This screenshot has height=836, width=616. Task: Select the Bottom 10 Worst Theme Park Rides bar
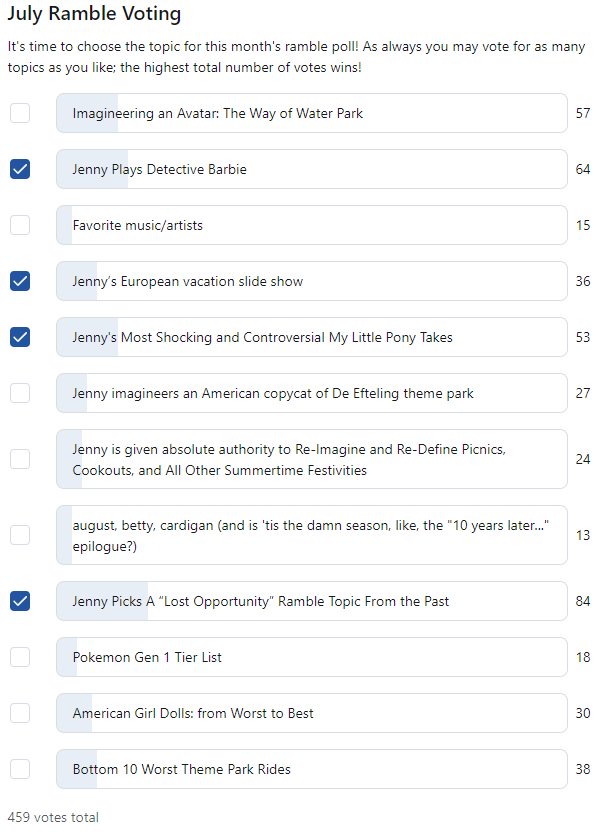coord(311,769)
